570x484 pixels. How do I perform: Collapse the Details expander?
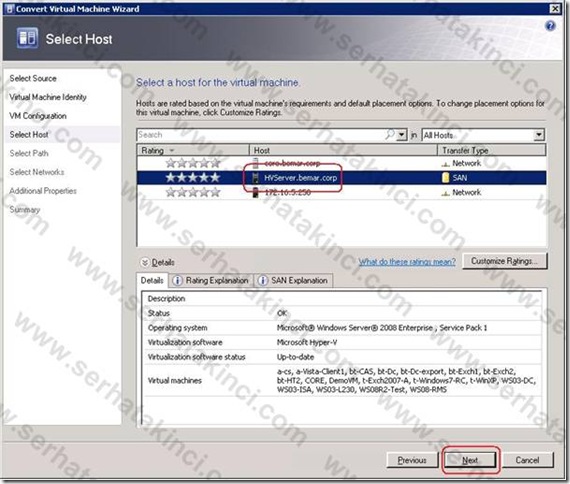point(145,262)
